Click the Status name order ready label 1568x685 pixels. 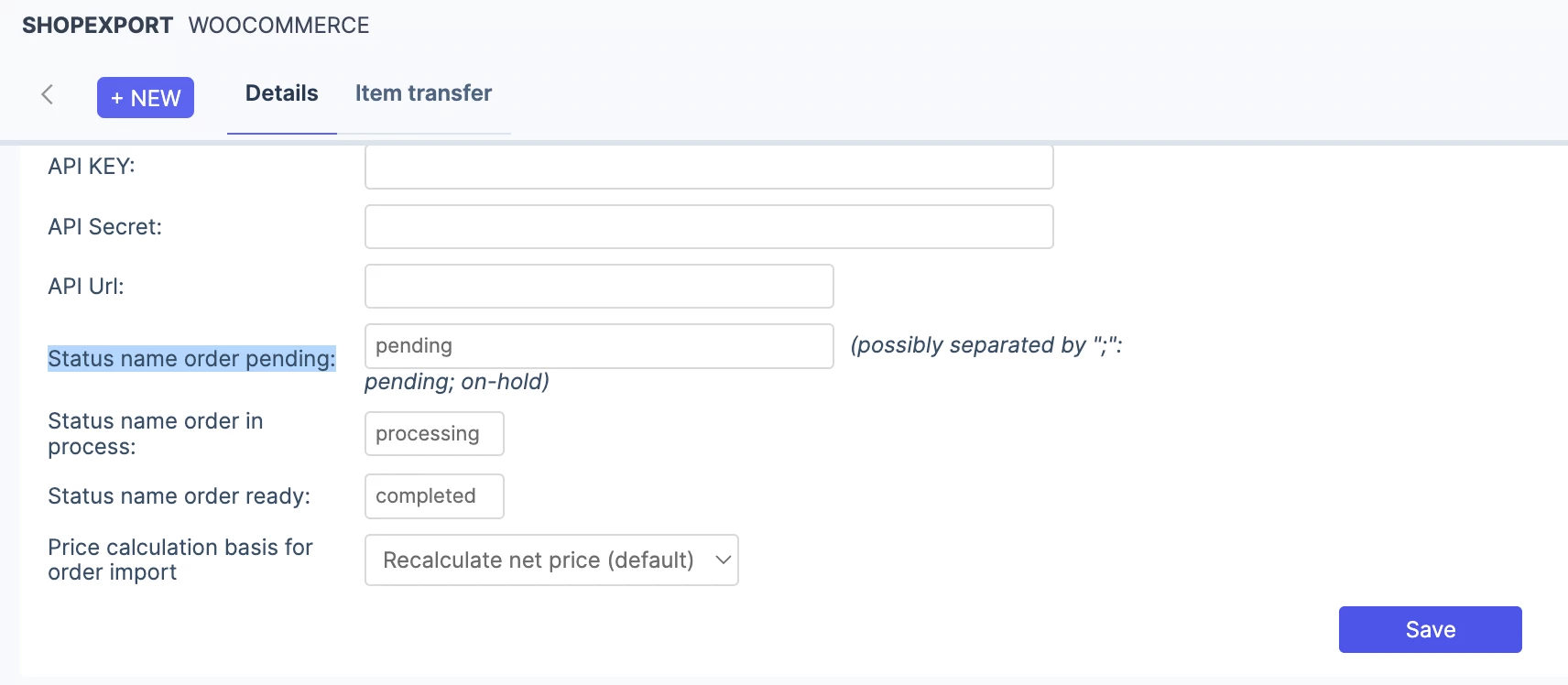(179, 496)
